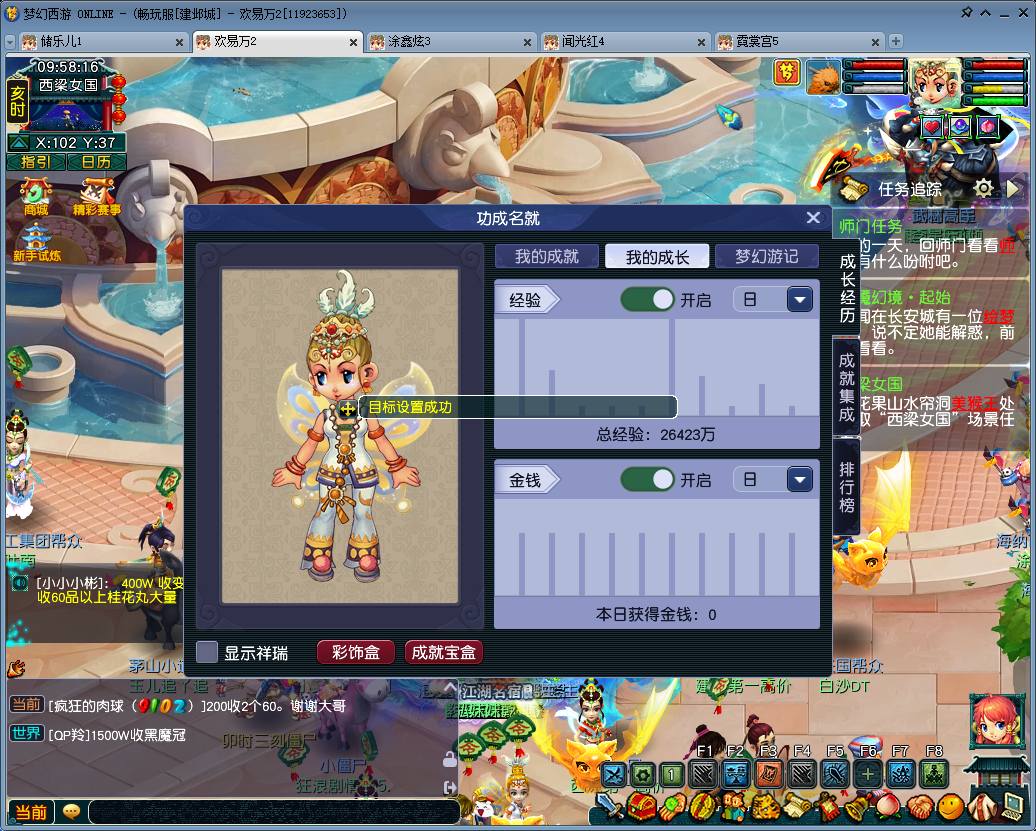Add a new window tab with plus

point(895,42)
